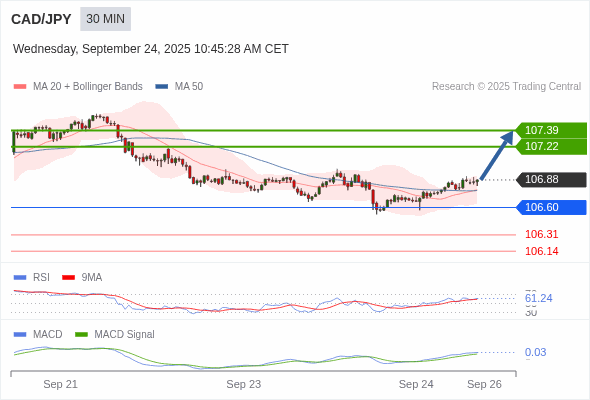Screen dimensions: 590x400
Task: Click the 61.24 RSI value label
Action: click(x=538, y=298)
